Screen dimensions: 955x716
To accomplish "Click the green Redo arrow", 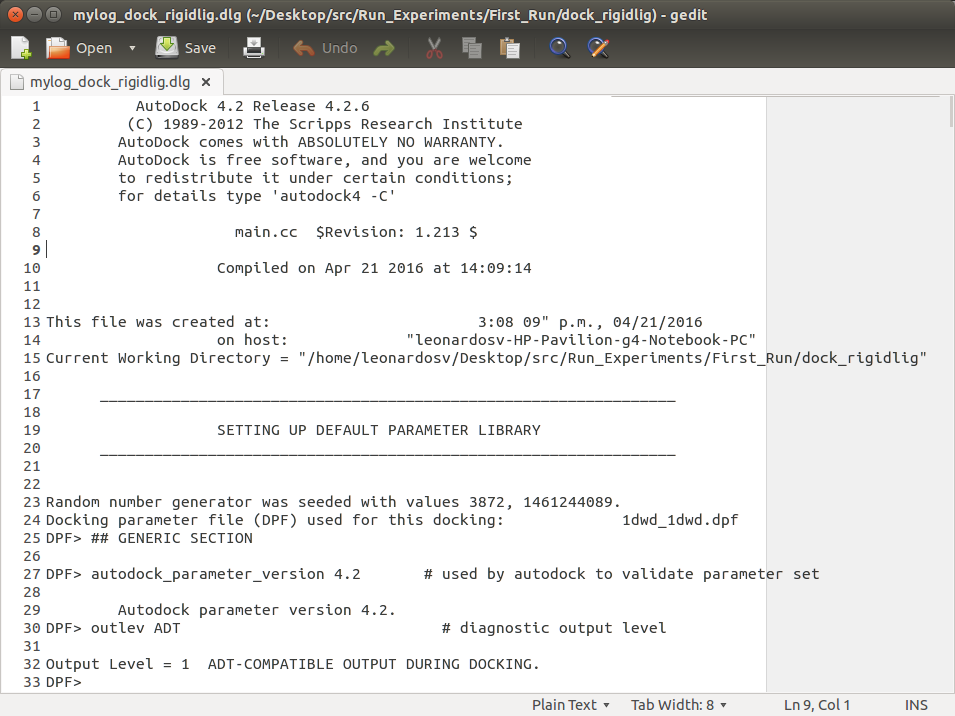I will (x=384, y=48).
